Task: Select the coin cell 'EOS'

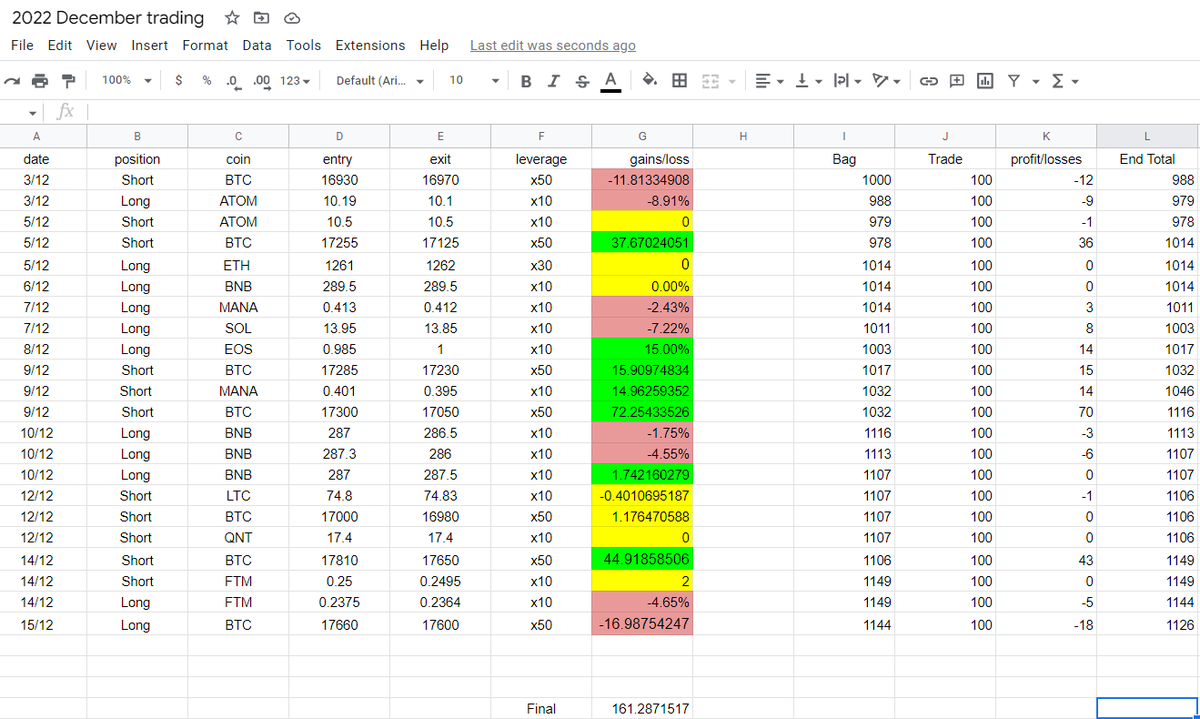Action: [238, 349]
